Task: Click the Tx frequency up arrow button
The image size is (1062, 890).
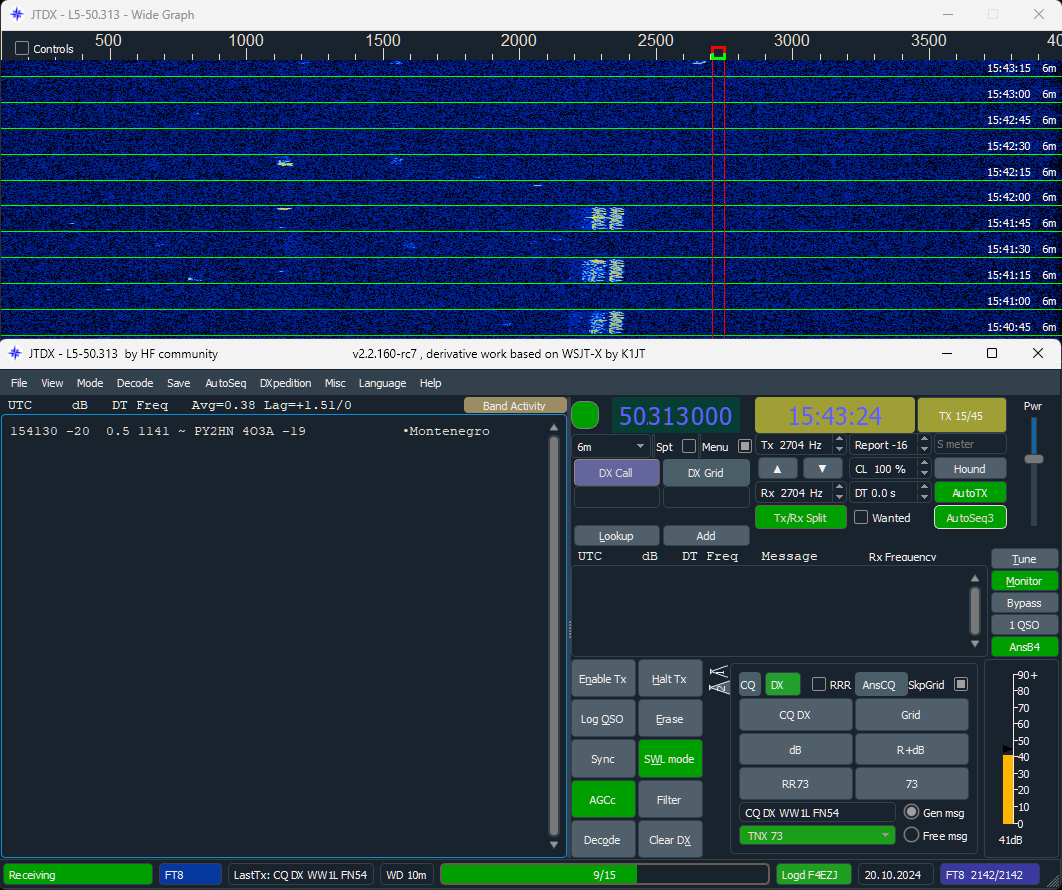Action: point(778,469)
